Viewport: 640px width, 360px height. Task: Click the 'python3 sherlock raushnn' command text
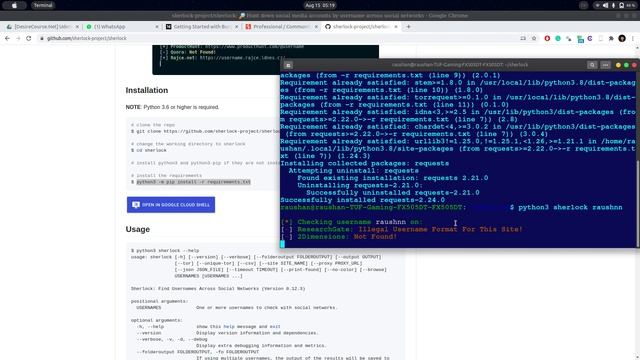(570, 207)
